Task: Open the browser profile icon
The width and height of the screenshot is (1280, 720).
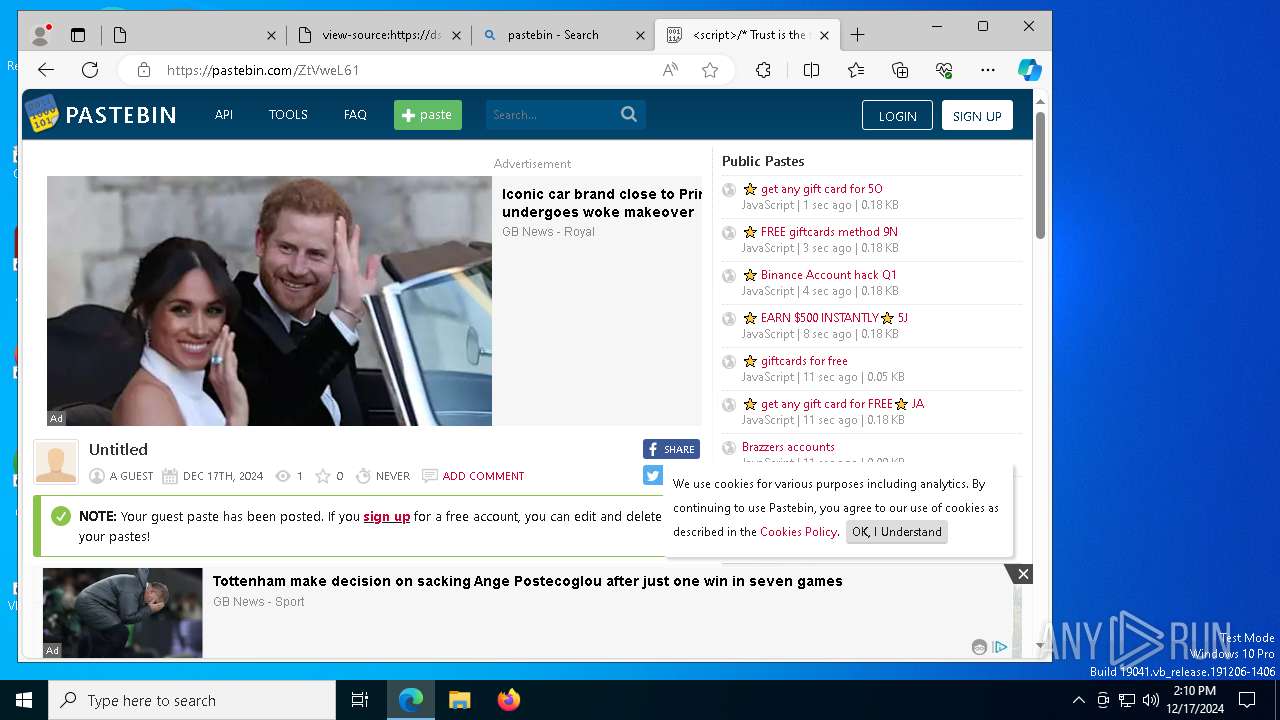Action: click(x=41, y=35)
